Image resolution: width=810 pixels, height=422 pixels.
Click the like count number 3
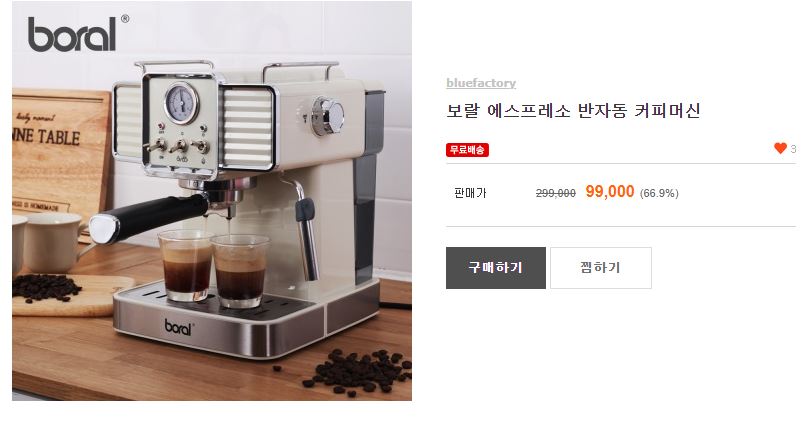[x=793, y=149]
